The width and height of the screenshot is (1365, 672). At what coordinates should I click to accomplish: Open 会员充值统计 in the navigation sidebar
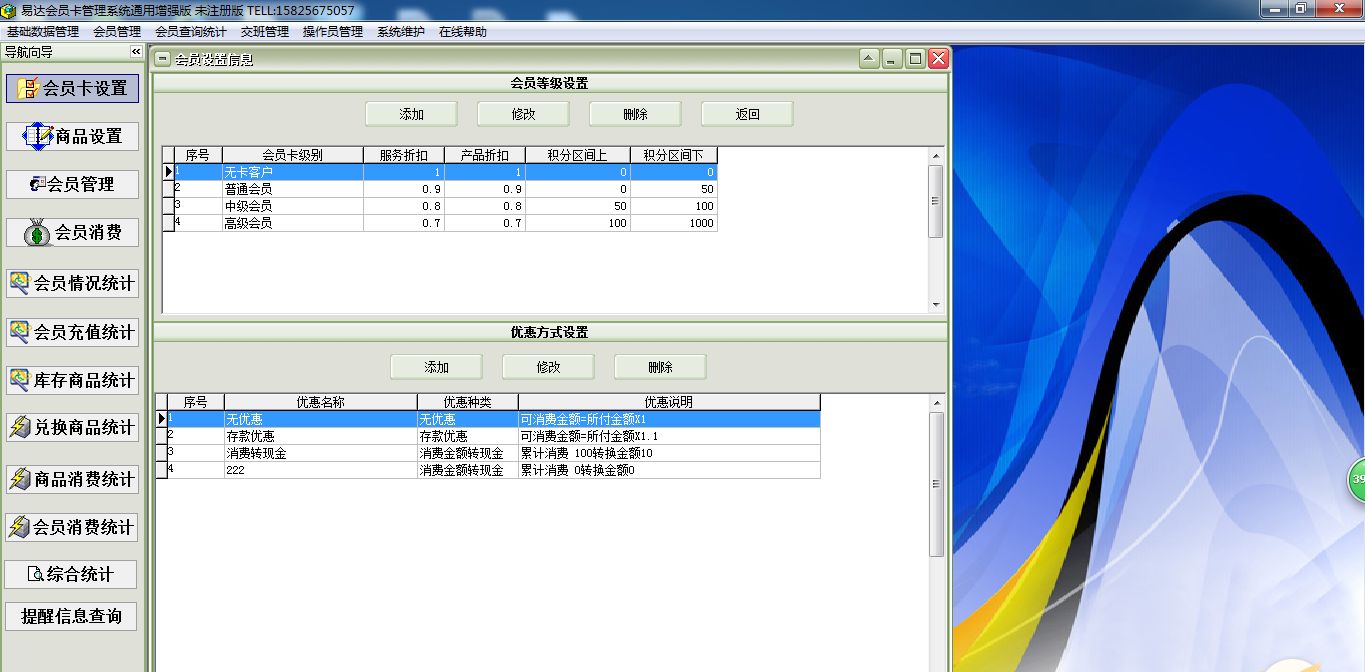72,331
